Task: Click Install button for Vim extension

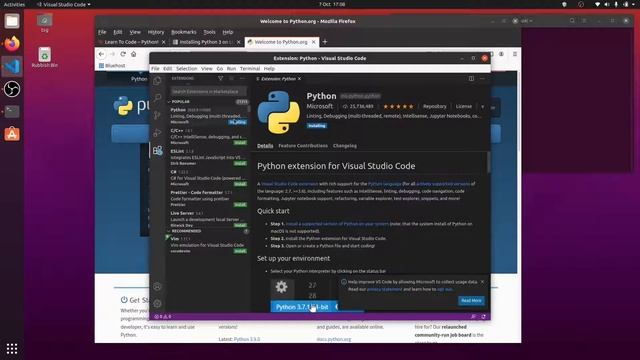Action: [240, 251]
